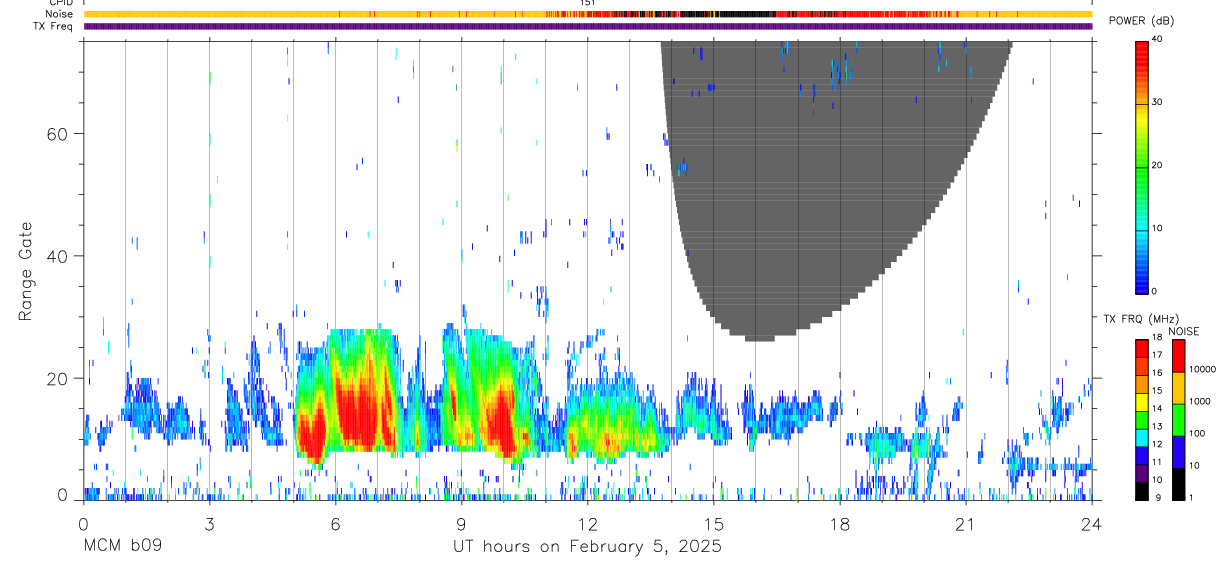Image resolution: width=1228 pixels, height=567 pixels.
Task: Click the 'POWER (dB)' legend title
Action: pyautogui.click(x=1142, y=22)
